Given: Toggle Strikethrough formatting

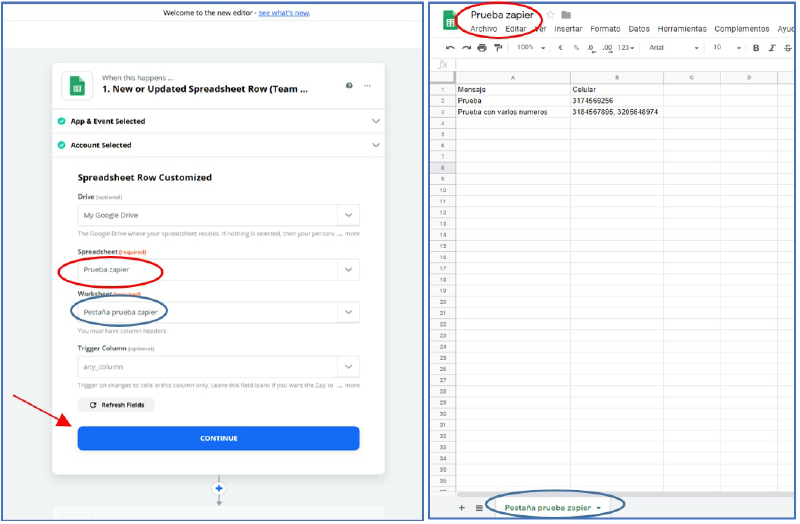Looking at the screenshot, I should 788,47.
